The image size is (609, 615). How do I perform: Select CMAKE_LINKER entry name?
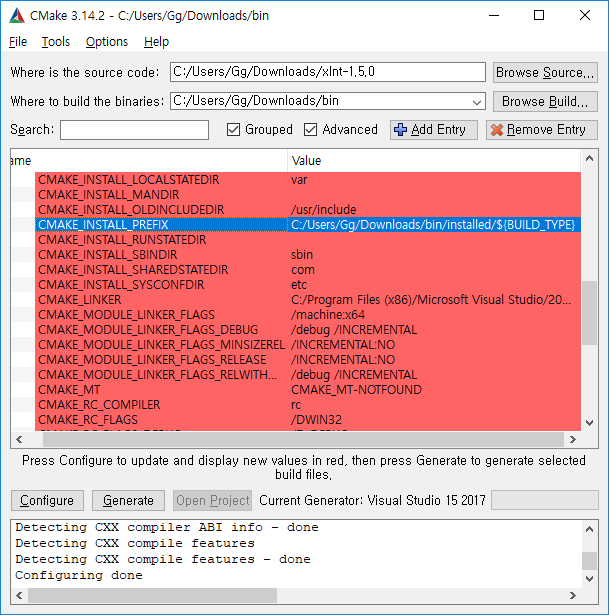click(x=80, y=300)
